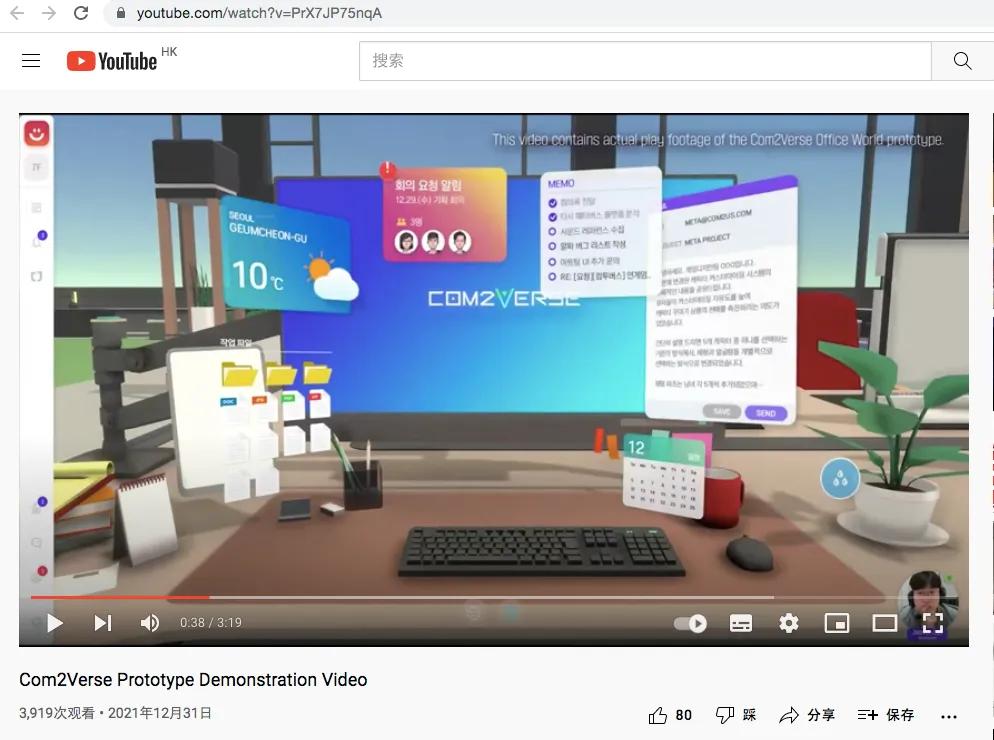Click the blue DOC file icon
Image resolution: width=994 pixels, height=740 pixels.
click(228, 402)
